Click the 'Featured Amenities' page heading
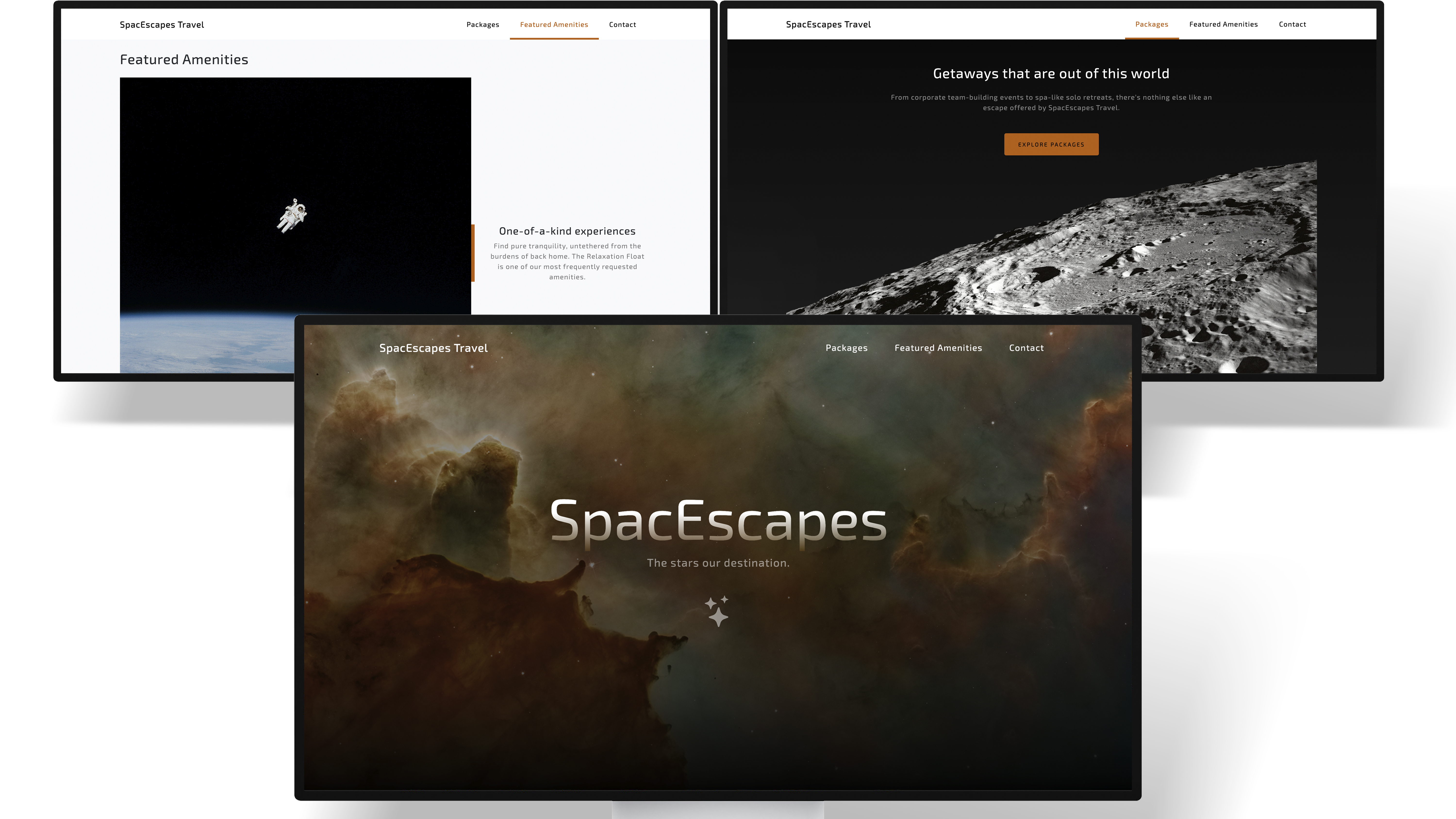The height and width of the screenshot is (819, 1456). pos(184,59)
